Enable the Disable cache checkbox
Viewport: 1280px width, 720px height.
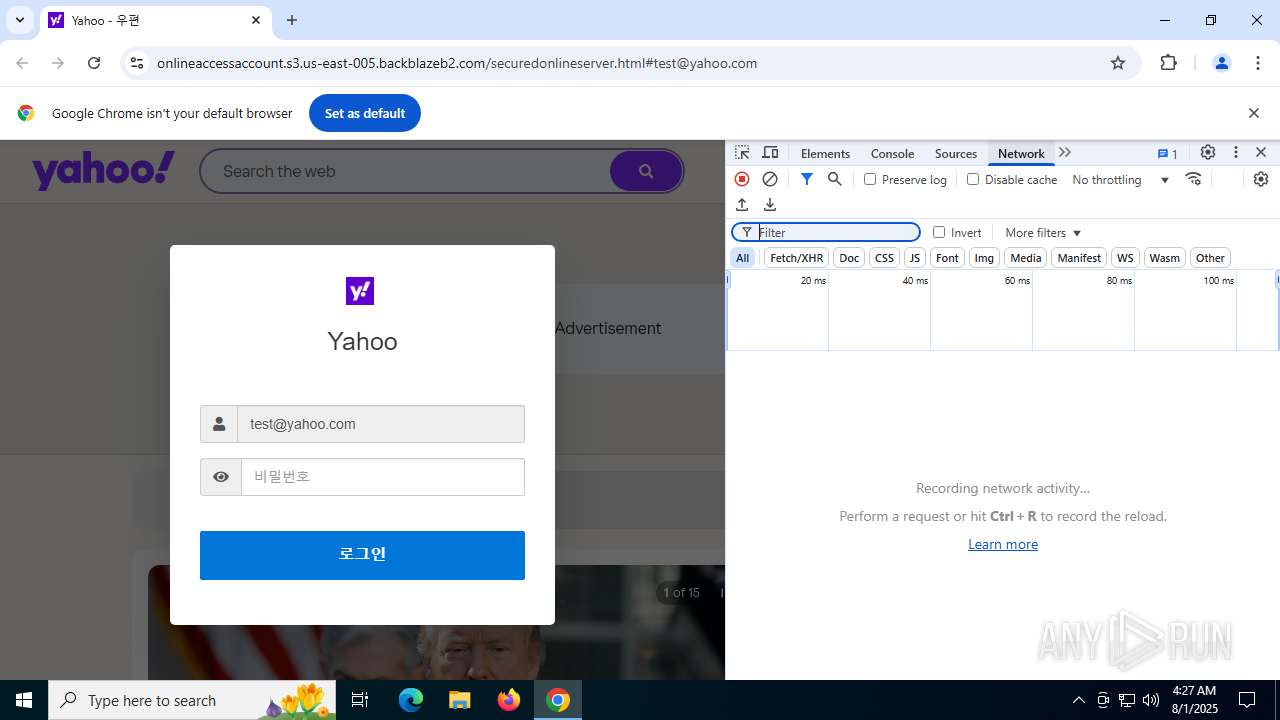click(973, 179)
